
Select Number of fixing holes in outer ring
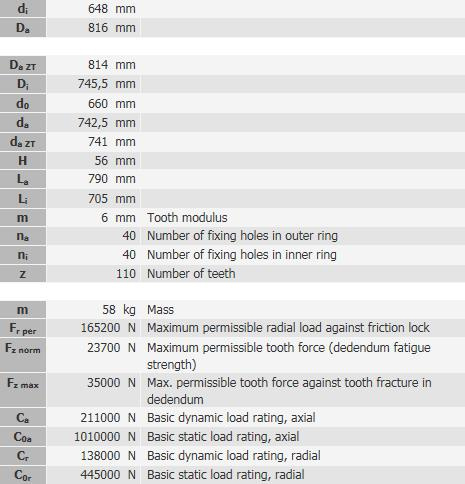(242, 236)
